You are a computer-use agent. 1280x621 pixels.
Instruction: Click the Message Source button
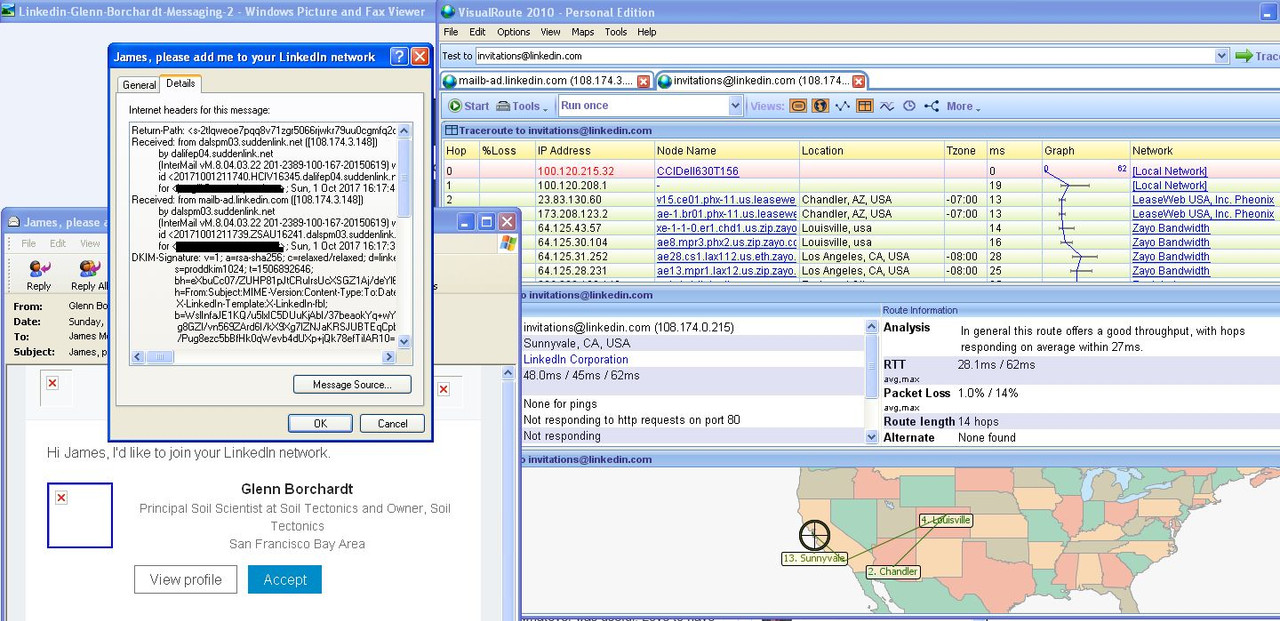point(352,384)
